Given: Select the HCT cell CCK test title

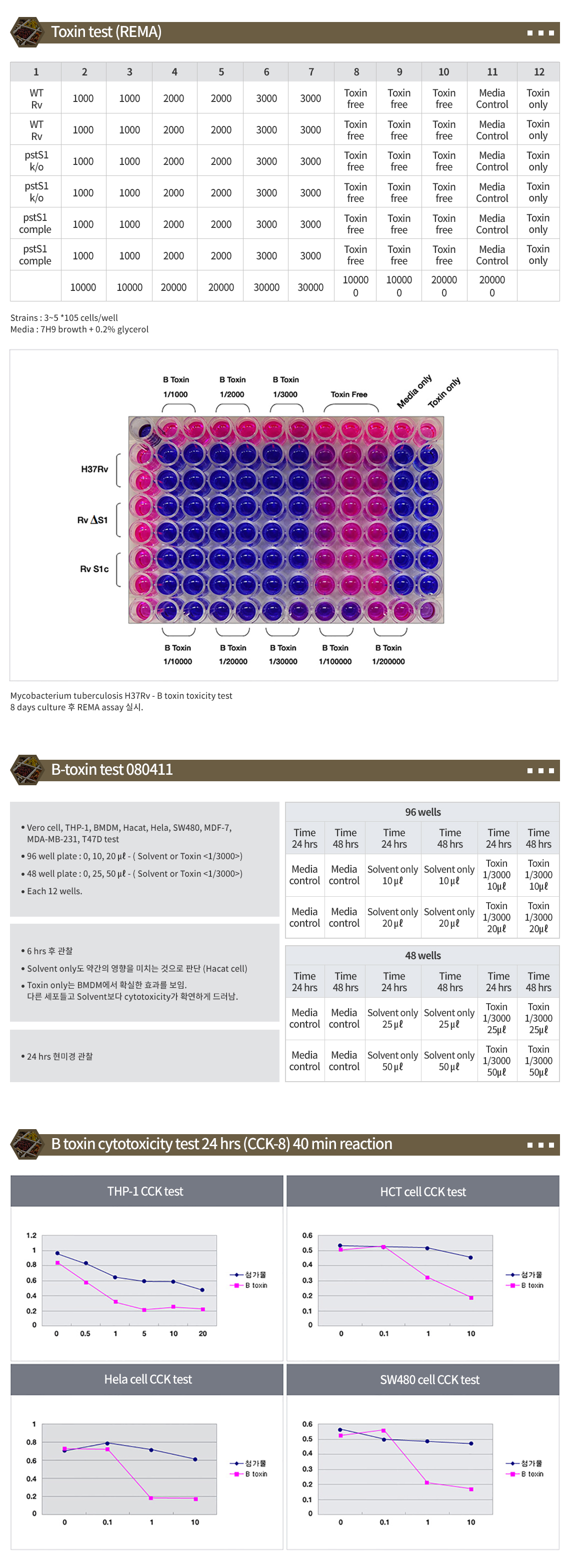Looking at the screenshot, I should tap(422, 1191).
